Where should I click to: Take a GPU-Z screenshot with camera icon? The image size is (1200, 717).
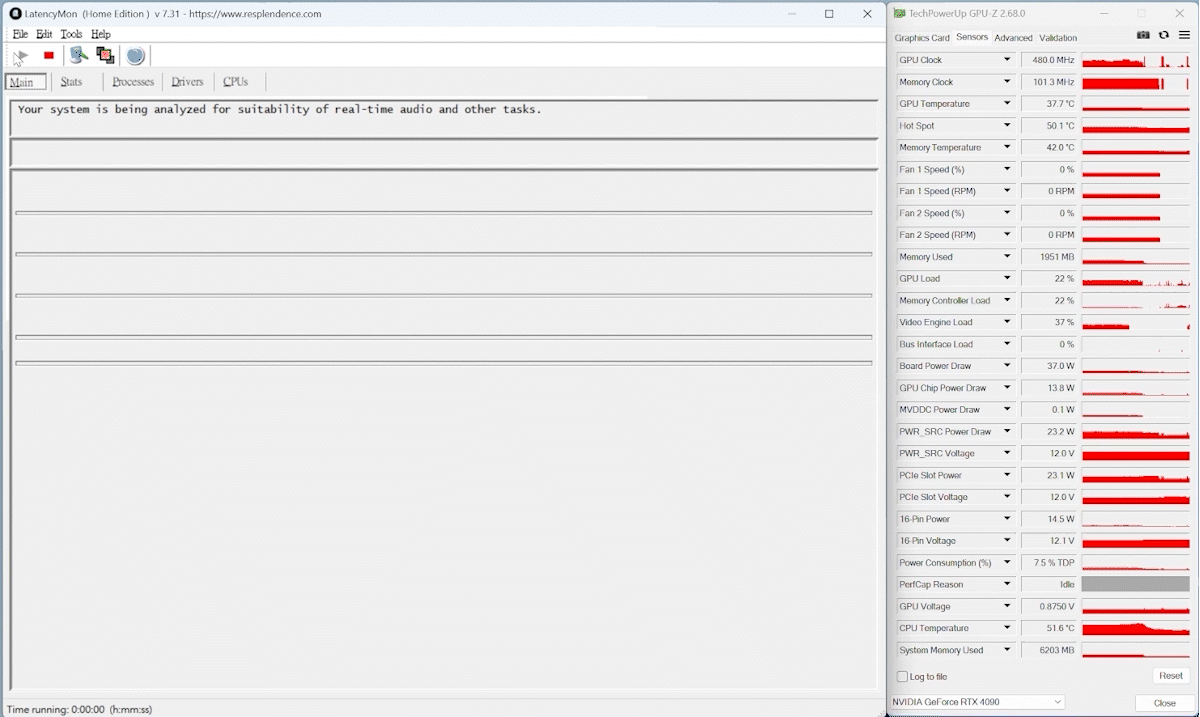click(1143, 35)
